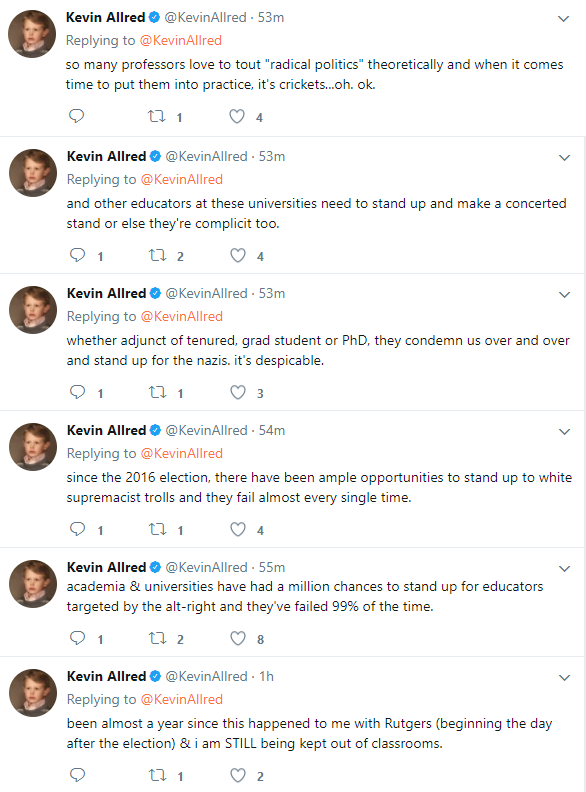Open the options chevron on the top tweet
Image resolution: width=586 pixels, height=792 pixels.
563,19
